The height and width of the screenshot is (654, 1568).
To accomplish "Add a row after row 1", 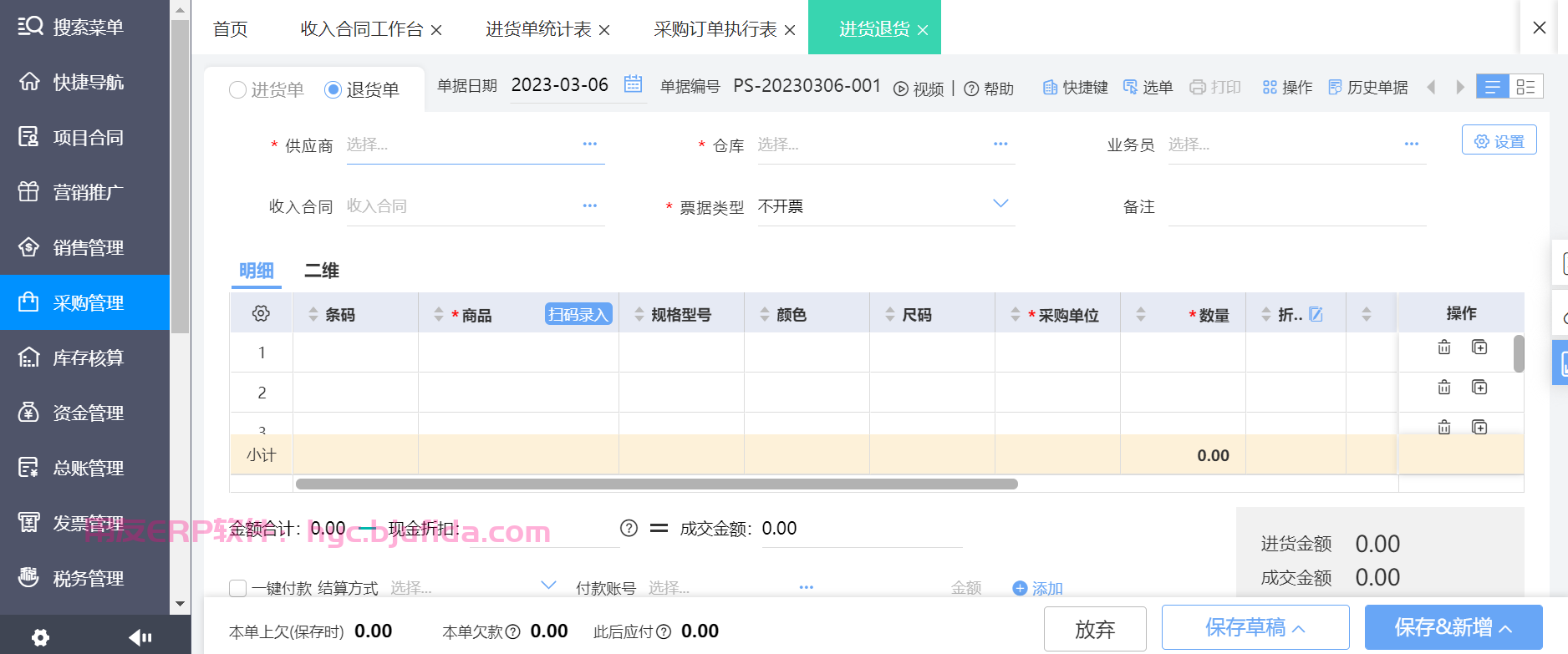I will [x=1479, y=347].
